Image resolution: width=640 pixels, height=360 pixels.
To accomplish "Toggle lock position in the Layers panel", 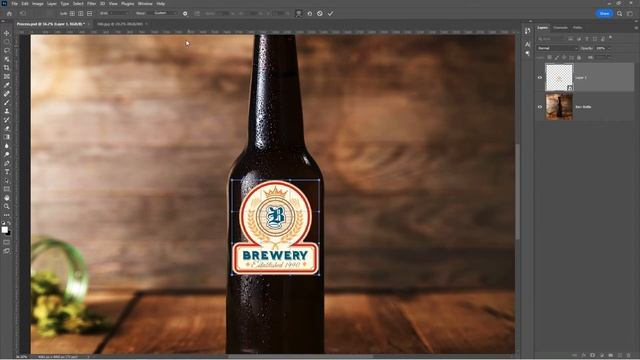I will click(564, 58).
